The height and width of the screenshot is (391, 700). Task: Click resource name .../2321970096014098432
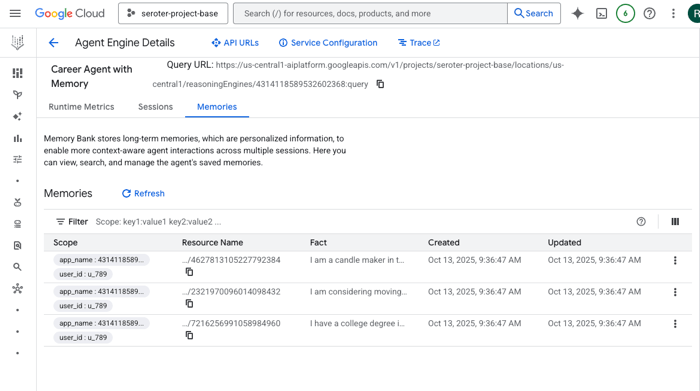point(231,291)
